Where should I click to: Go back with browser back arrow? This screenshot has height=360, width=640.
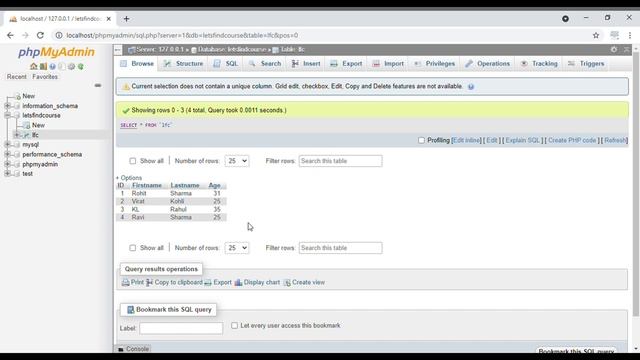pos(10,36)
